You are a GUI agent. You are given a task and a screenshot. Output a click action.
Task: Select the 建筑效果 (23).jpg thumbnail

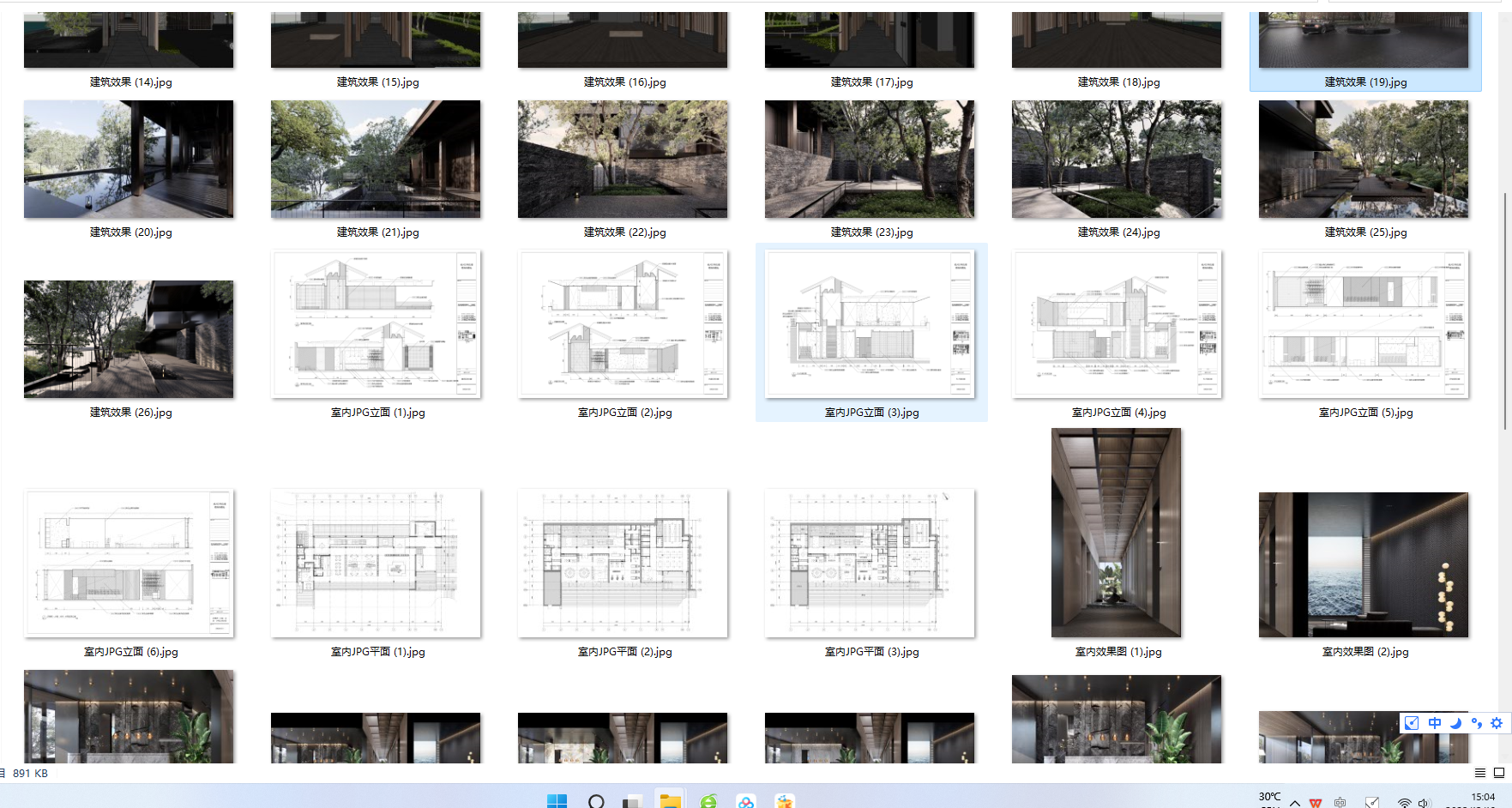[870, 159]
